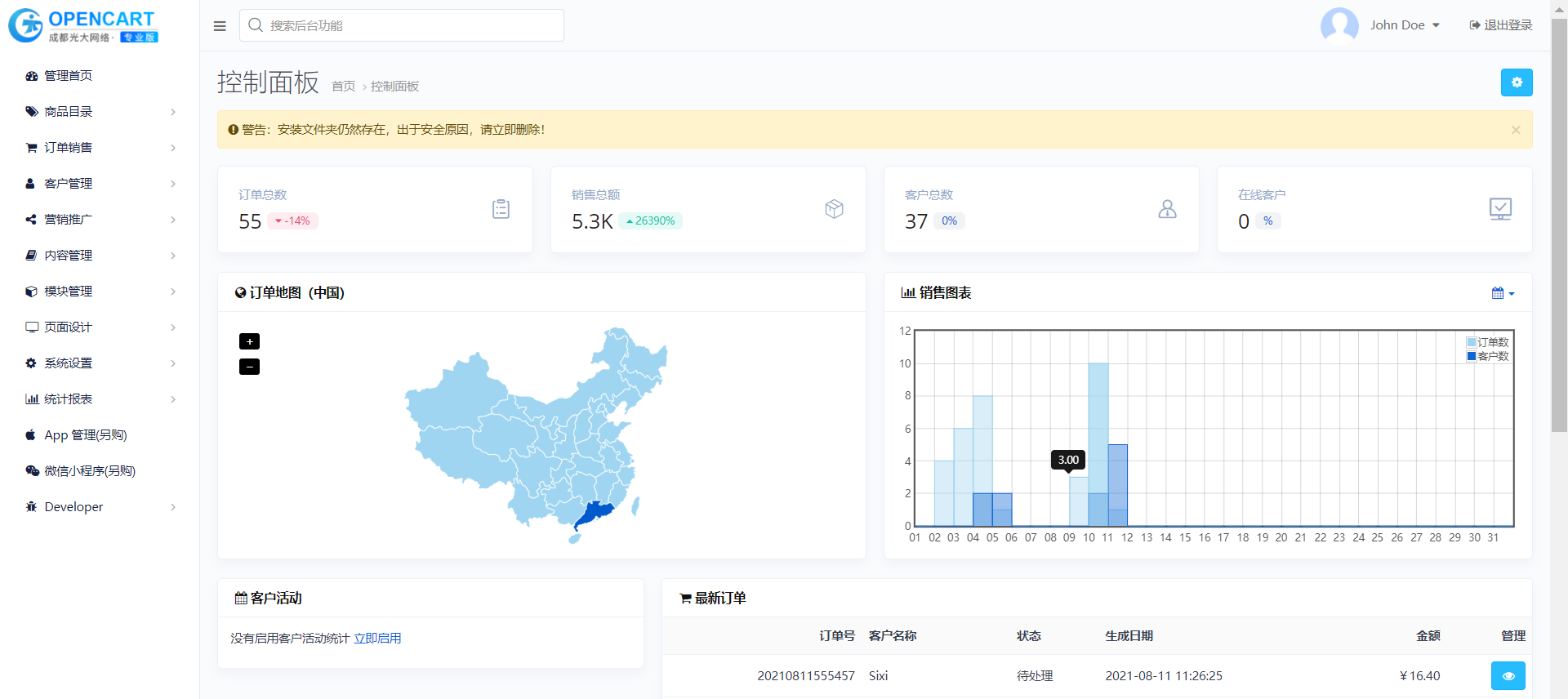Click the 26390% sales change badge
Viewport: 1568px width, 699px height.
coord(651,221)
